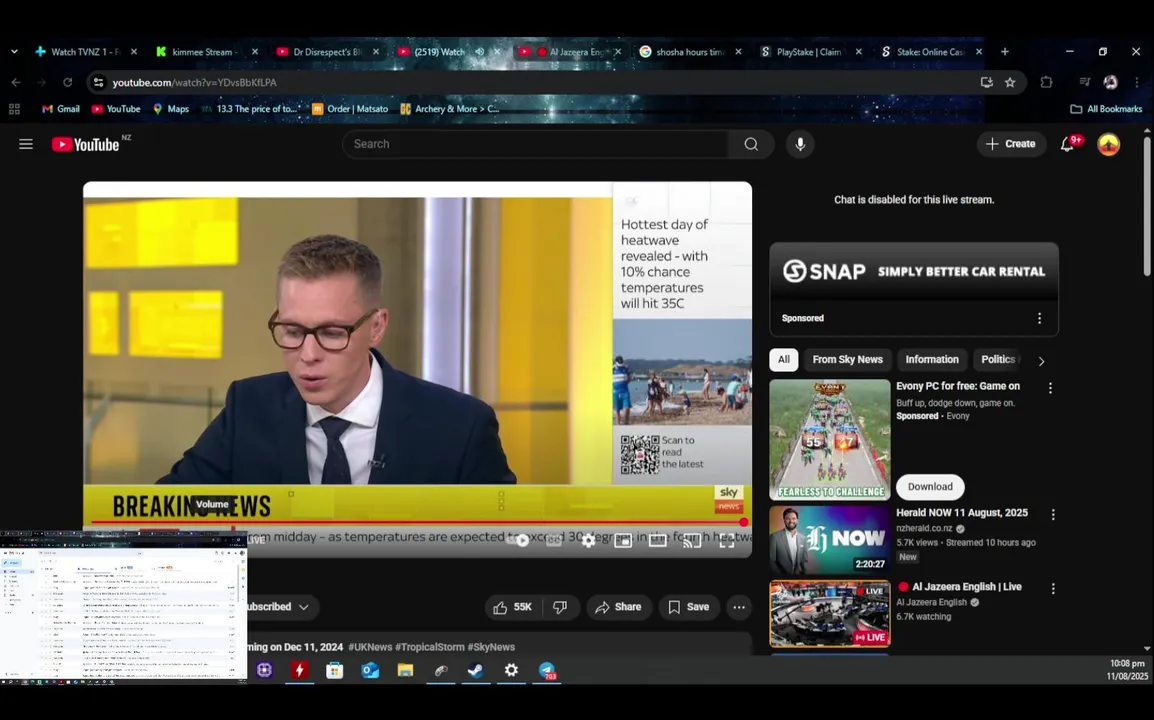Open Microsoft Store from the taskbar
The image size is (1154, 720).
pyautogui.click(x=334, y=671)
